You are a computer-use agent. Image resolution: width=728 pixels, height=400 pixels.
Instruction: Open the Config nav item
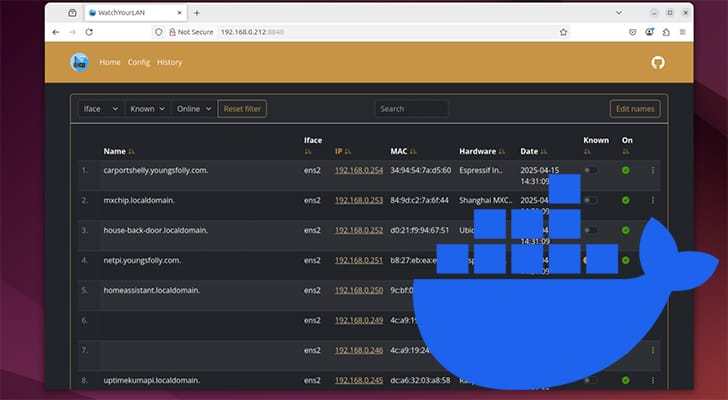pos(139,62)
